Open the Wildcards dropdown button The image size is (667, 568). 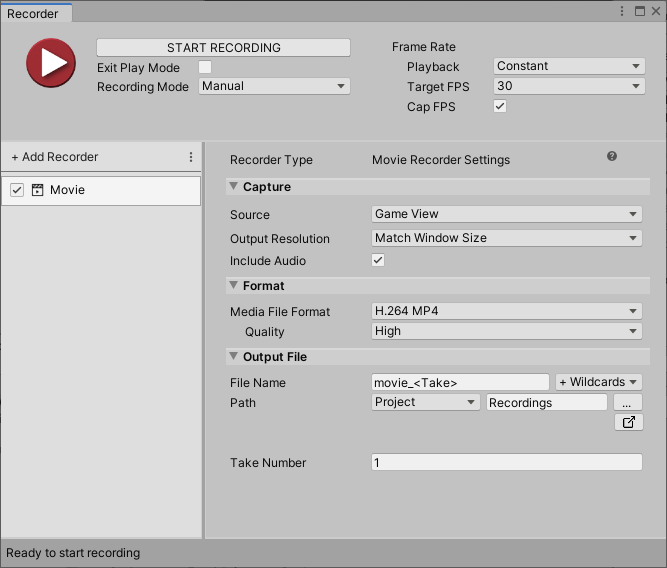pos(599,382)
